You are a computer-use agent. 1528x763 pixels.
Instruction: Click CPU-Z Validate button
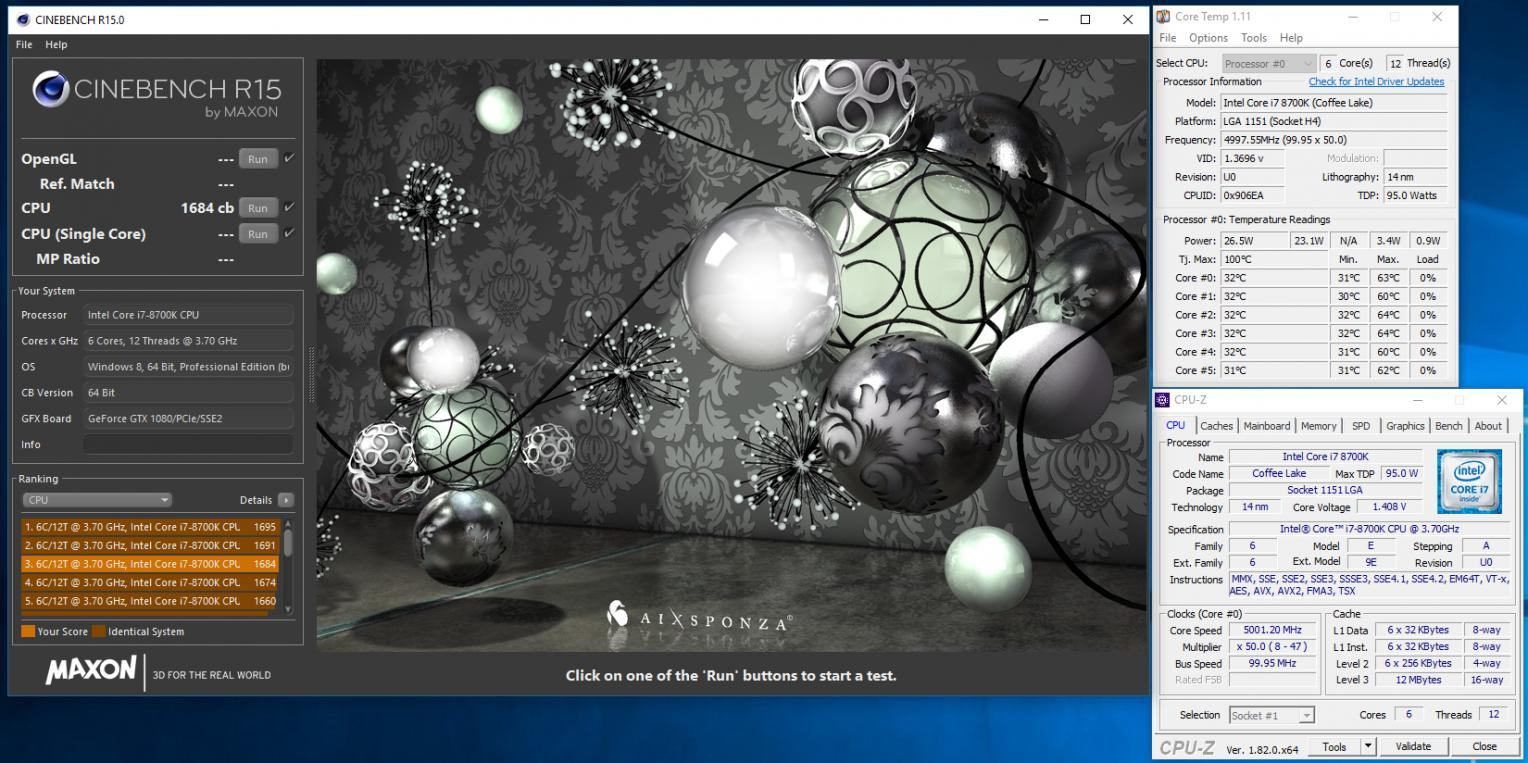(1413, 746)
